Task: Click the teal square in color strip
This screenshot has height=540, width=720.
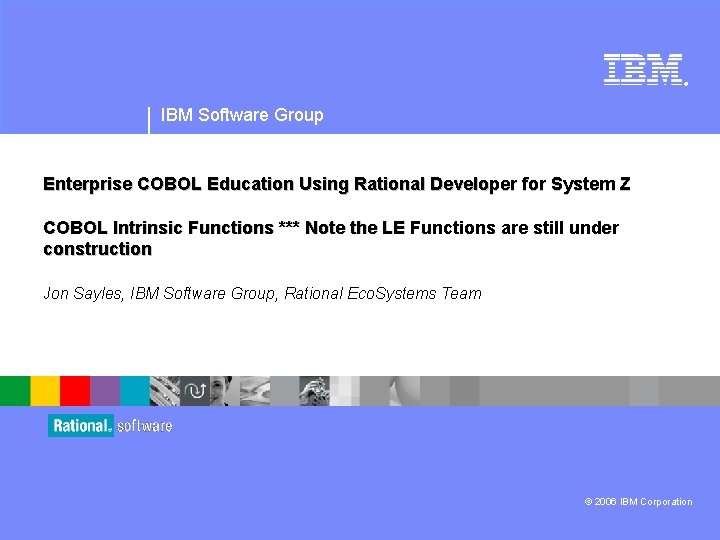Action: (135, 391)
